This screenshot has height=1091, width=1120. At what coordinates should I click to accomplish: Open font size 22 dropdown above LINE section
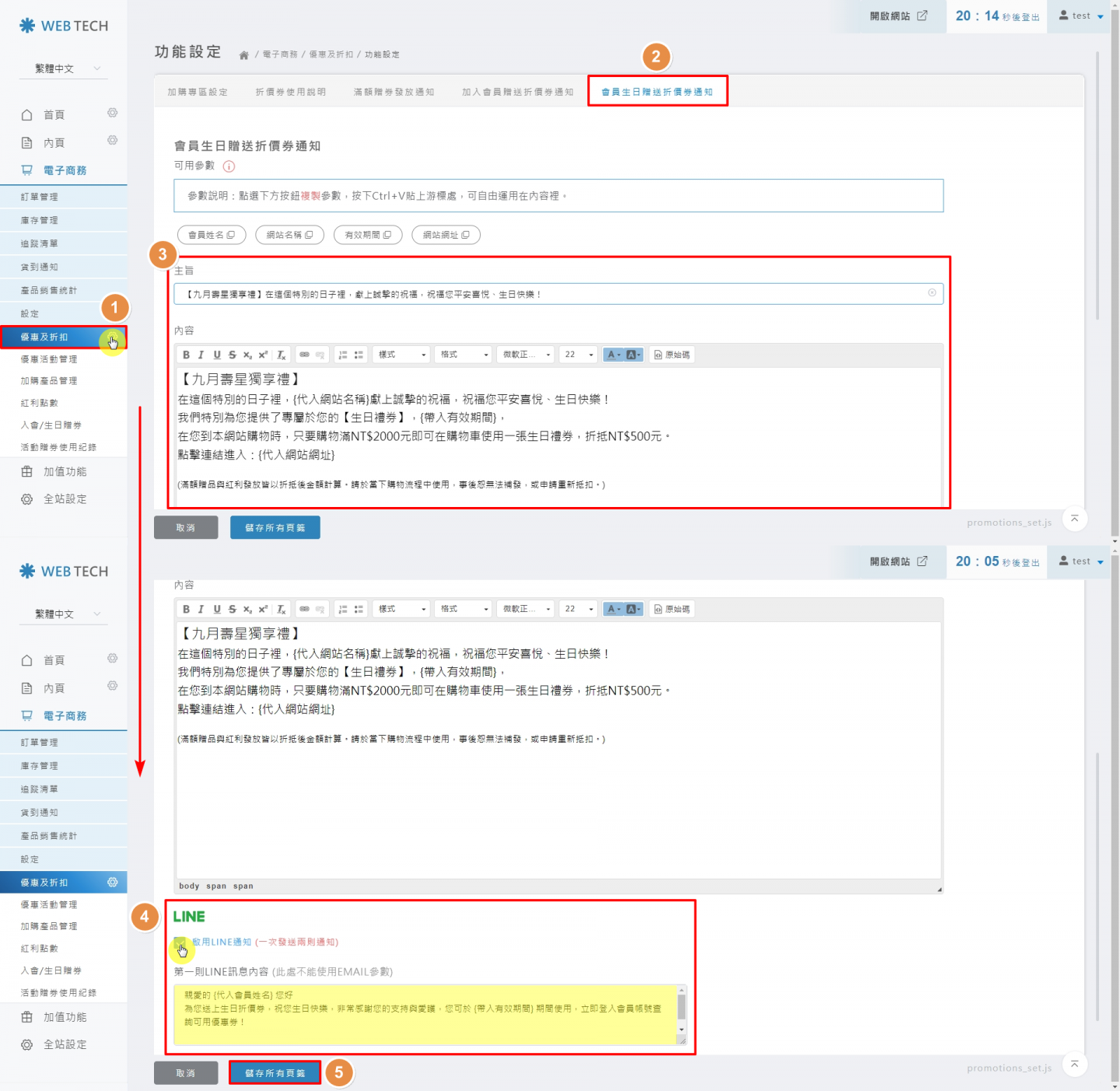pos(579,609)
